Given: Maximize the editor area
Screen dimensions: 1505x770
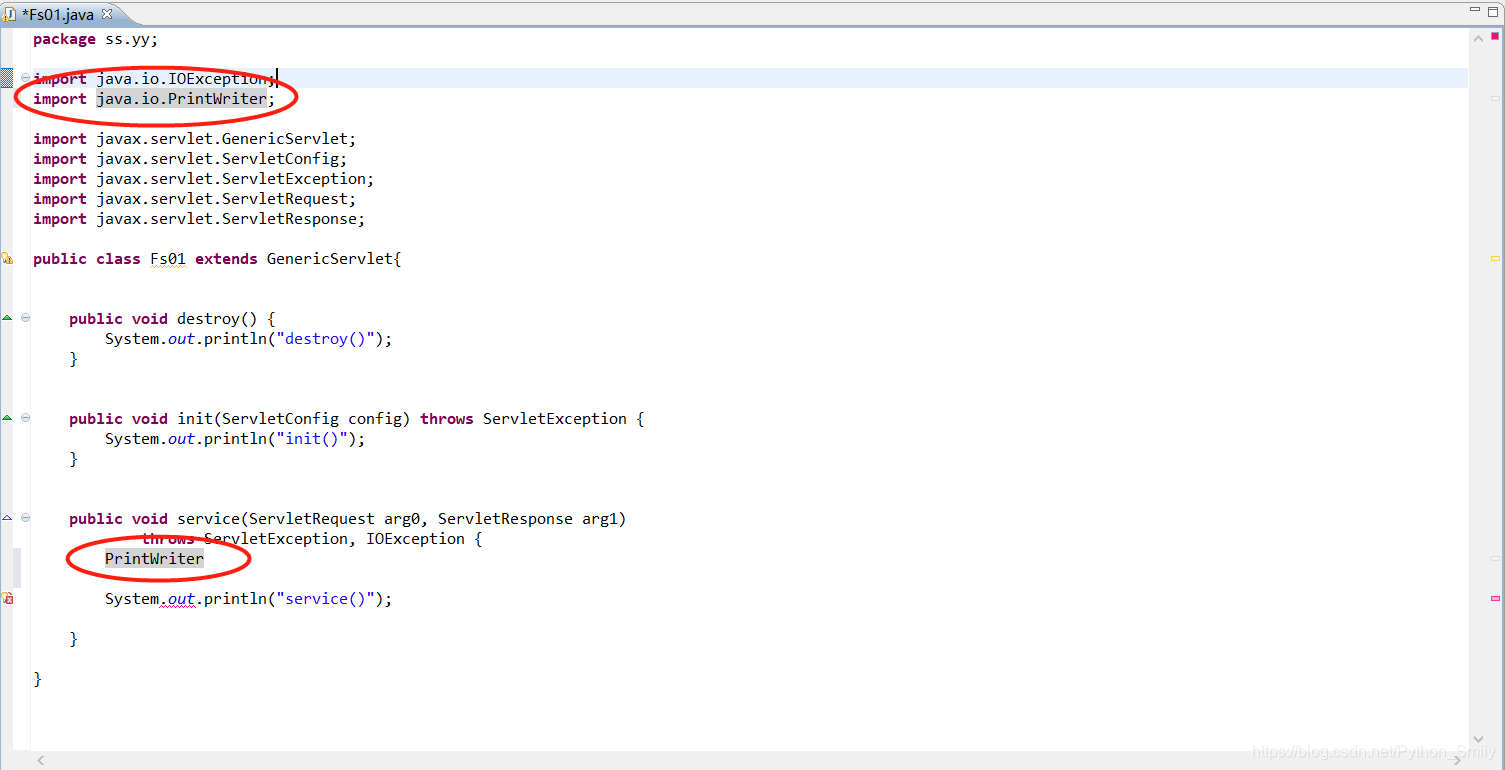Looking at the screenshot, I should coord(1493,11).
